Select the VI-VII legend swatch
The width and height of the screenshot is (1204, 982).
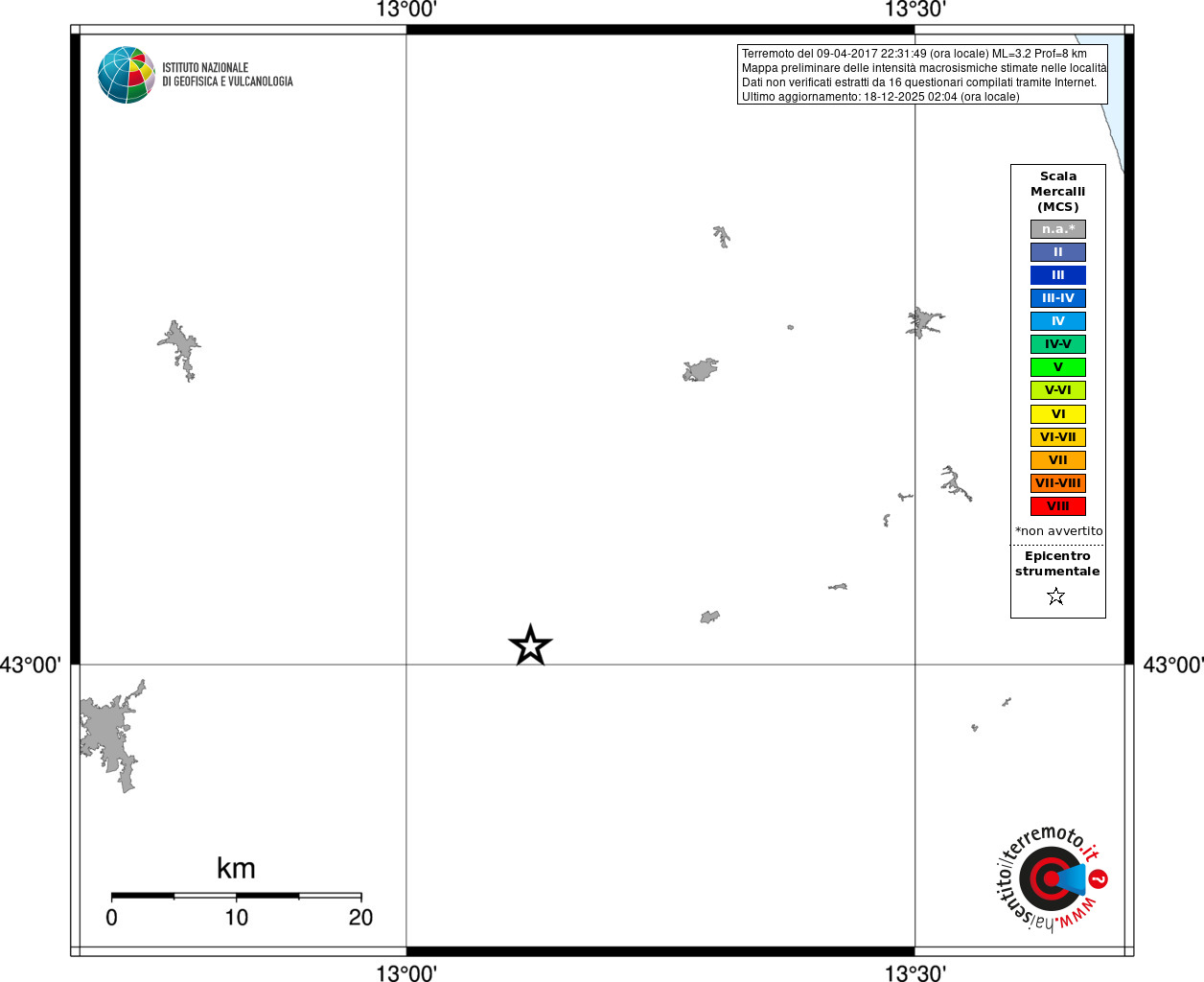[1058, 437]
